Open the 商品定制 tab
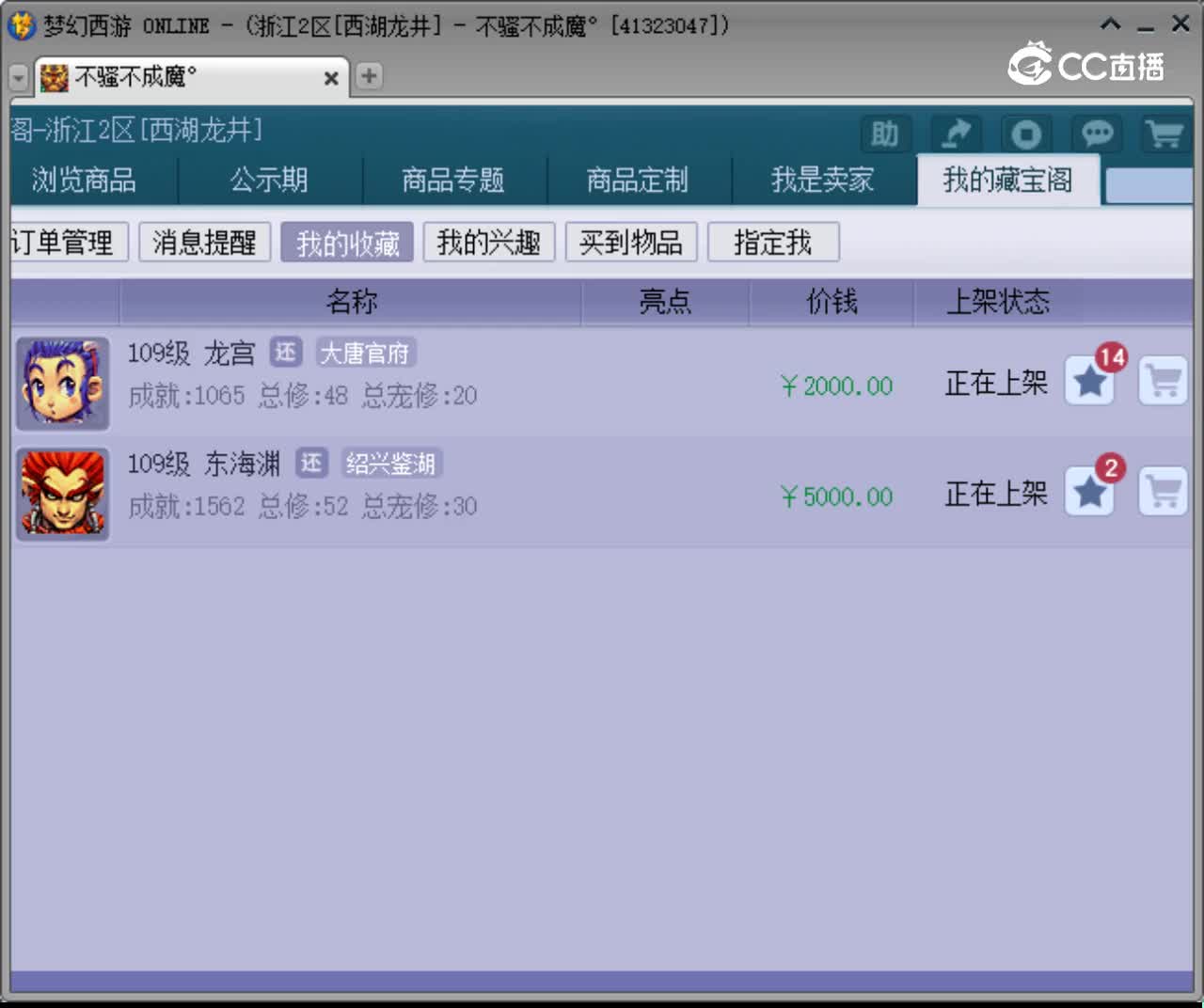Screen dimensions: 1204x1008 pos(638,180)
